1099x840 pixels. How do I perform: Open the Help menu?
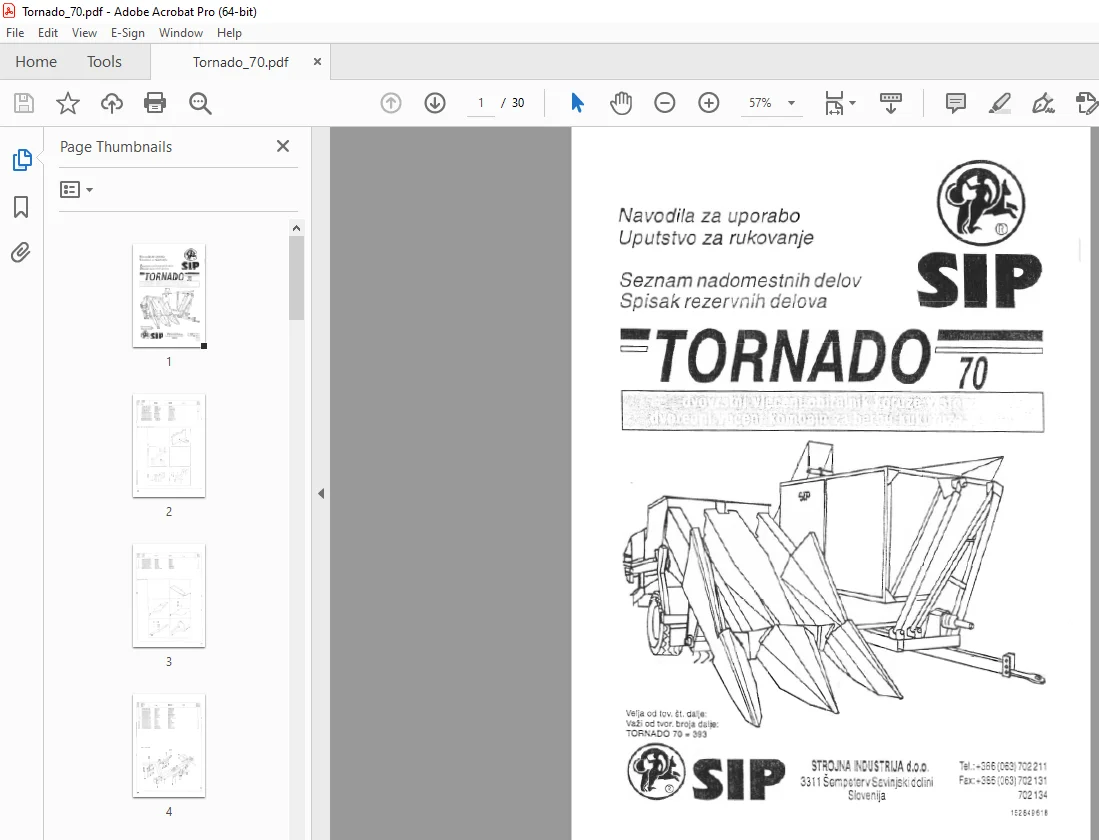pos(229,32)
